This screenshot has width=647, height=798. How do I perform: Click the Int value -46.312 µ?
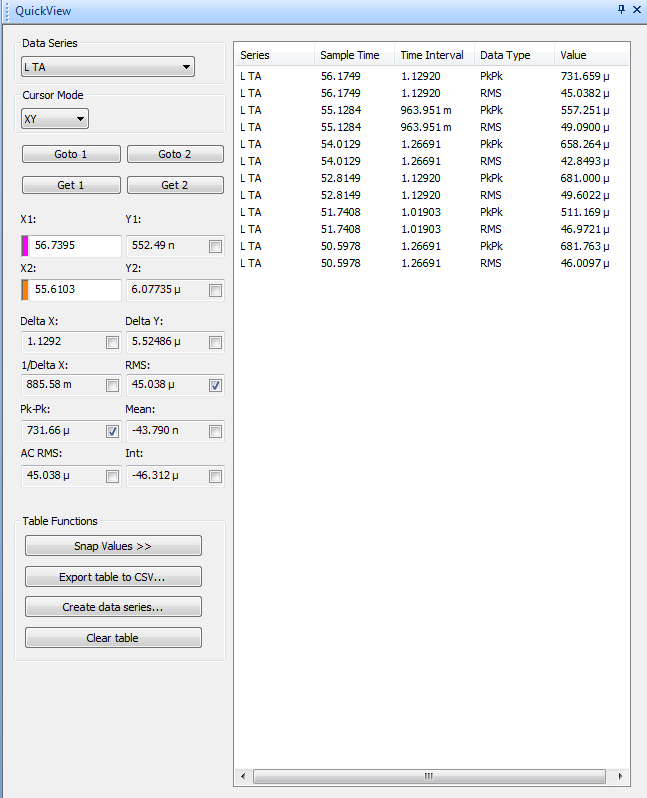tap(155, 475)
